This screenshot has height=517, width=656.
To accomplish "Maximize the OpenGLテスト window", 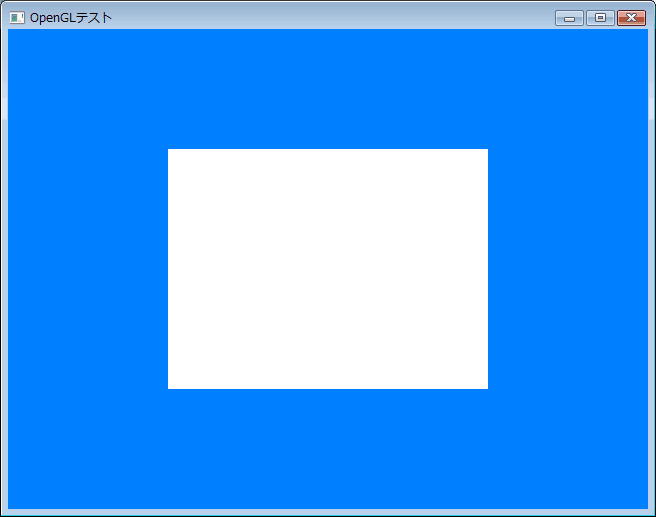I will click(600, 18).
